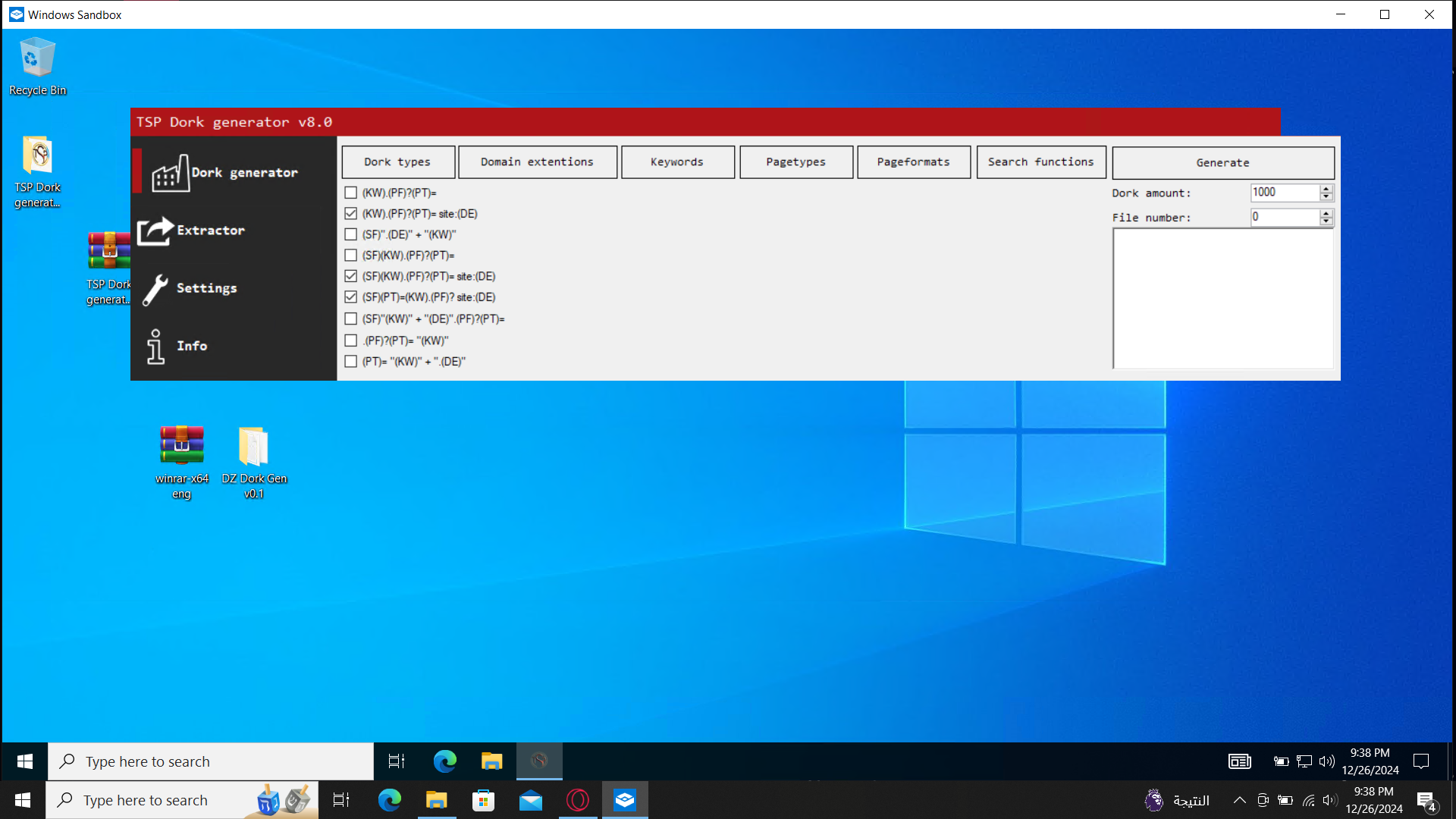
Task: Decrease Dork amount with down arrow
Action: tap(1326, 197)
